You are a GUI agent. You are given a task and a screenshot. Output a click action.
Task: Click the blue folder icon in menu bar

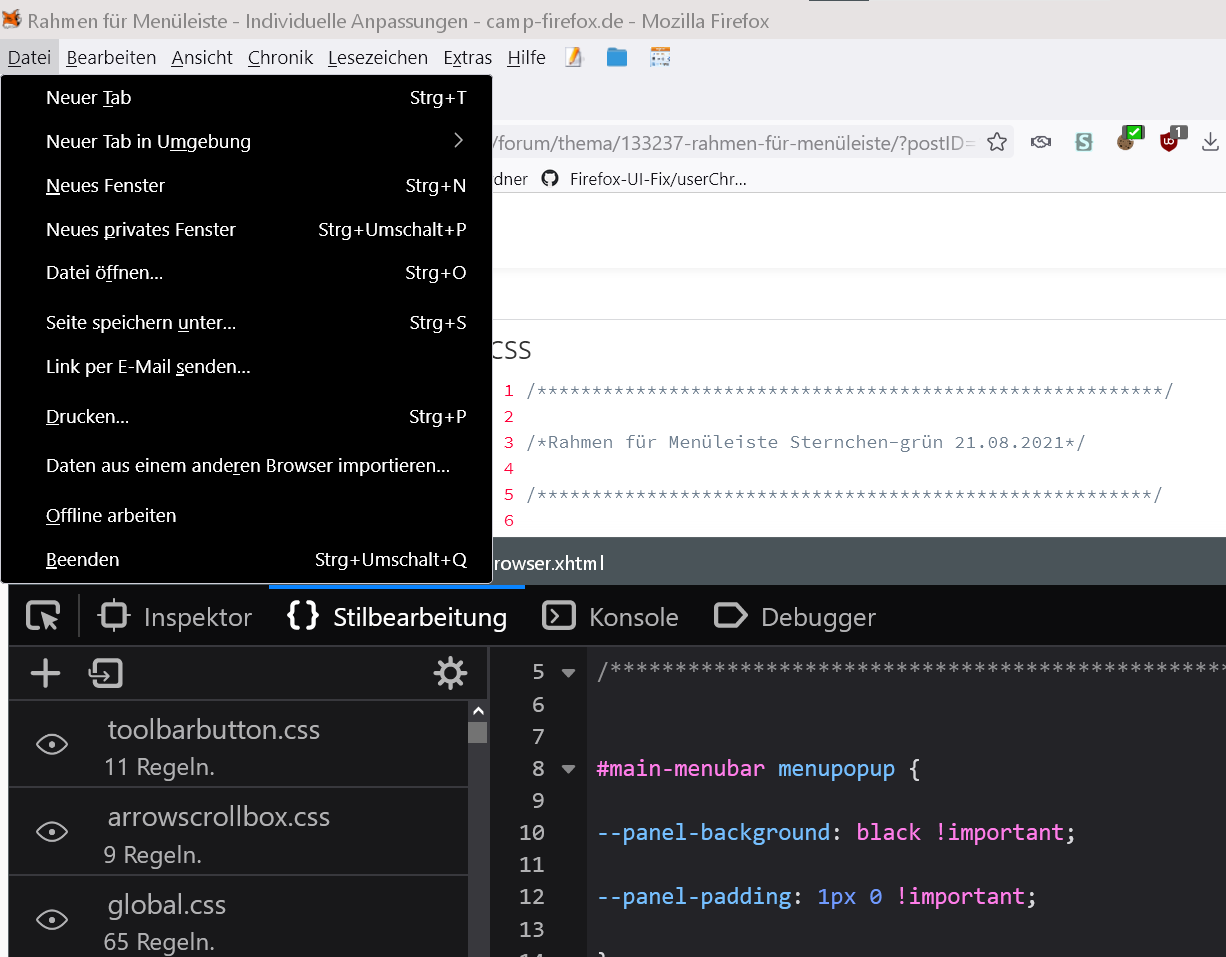click(x=617, y=58)
